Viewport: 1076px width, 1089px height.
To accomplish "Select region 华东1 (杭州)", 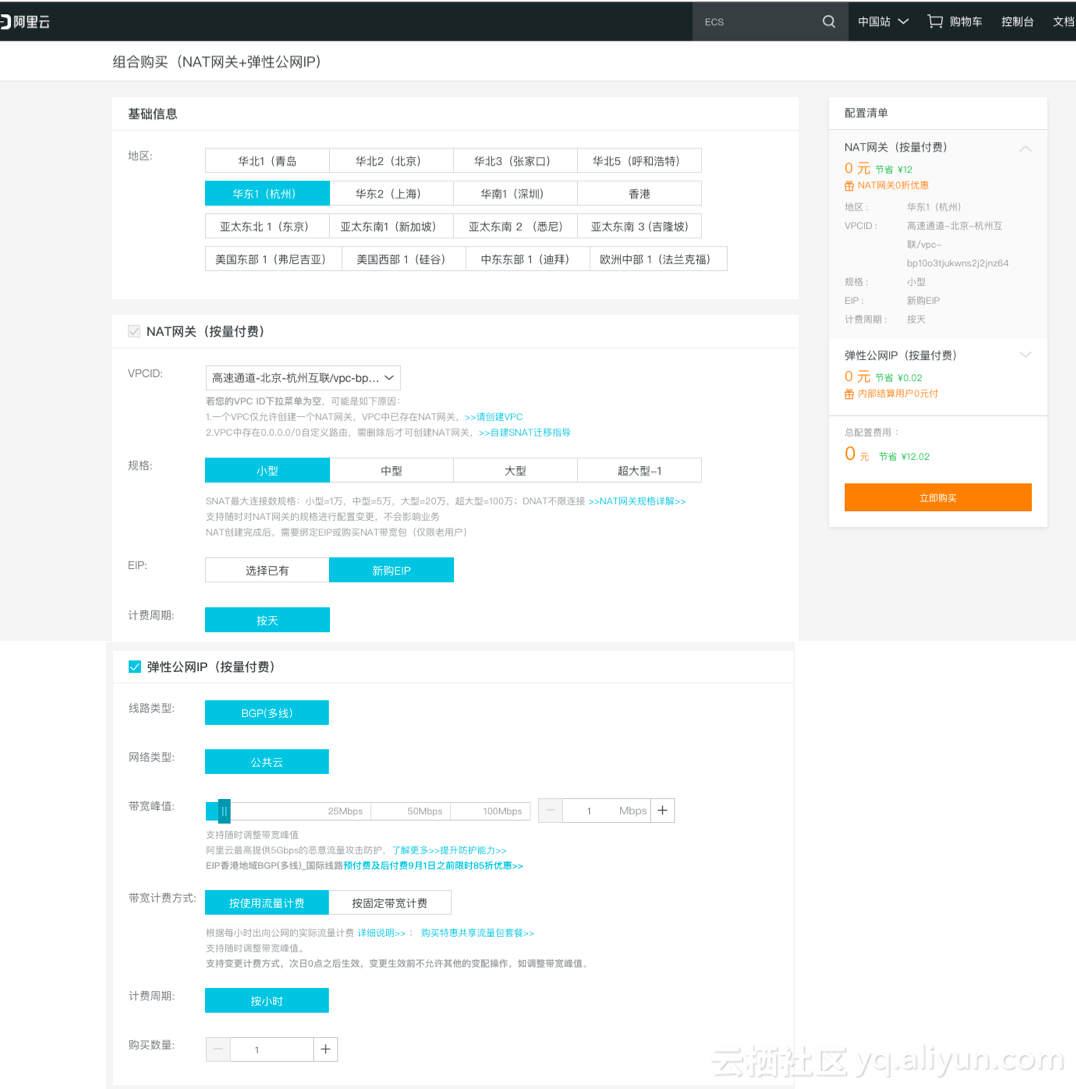I will [x=267, y=193].
